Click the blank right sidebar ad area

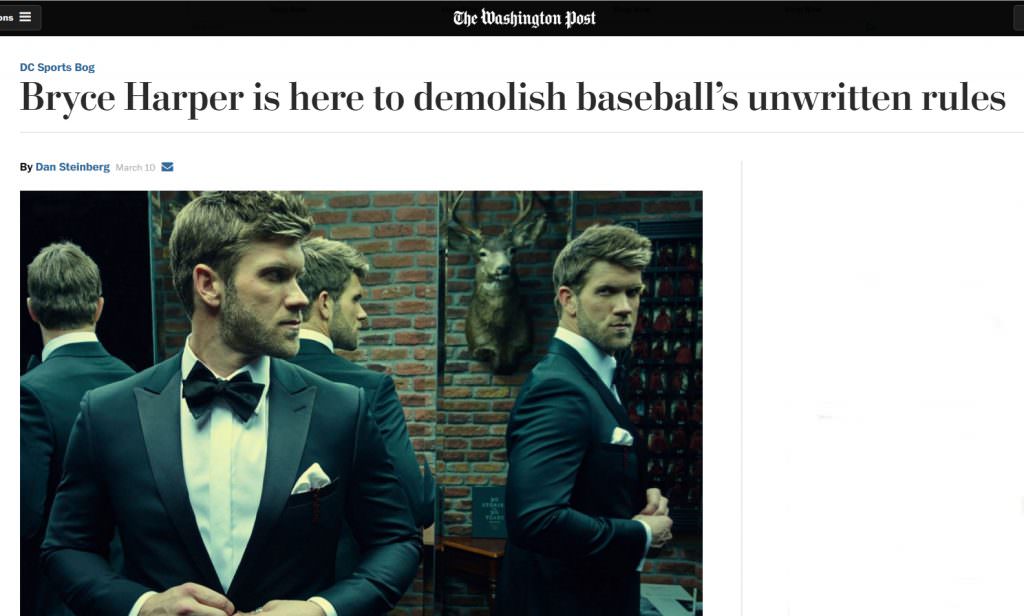pyautogui.click(x=883, y=388)
